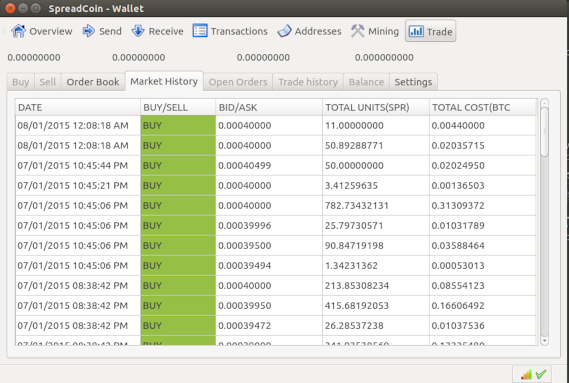Screen dimensions: 569x383
Task: Click the 0.00039996 bid/ask cell
Action: [269, 225]
